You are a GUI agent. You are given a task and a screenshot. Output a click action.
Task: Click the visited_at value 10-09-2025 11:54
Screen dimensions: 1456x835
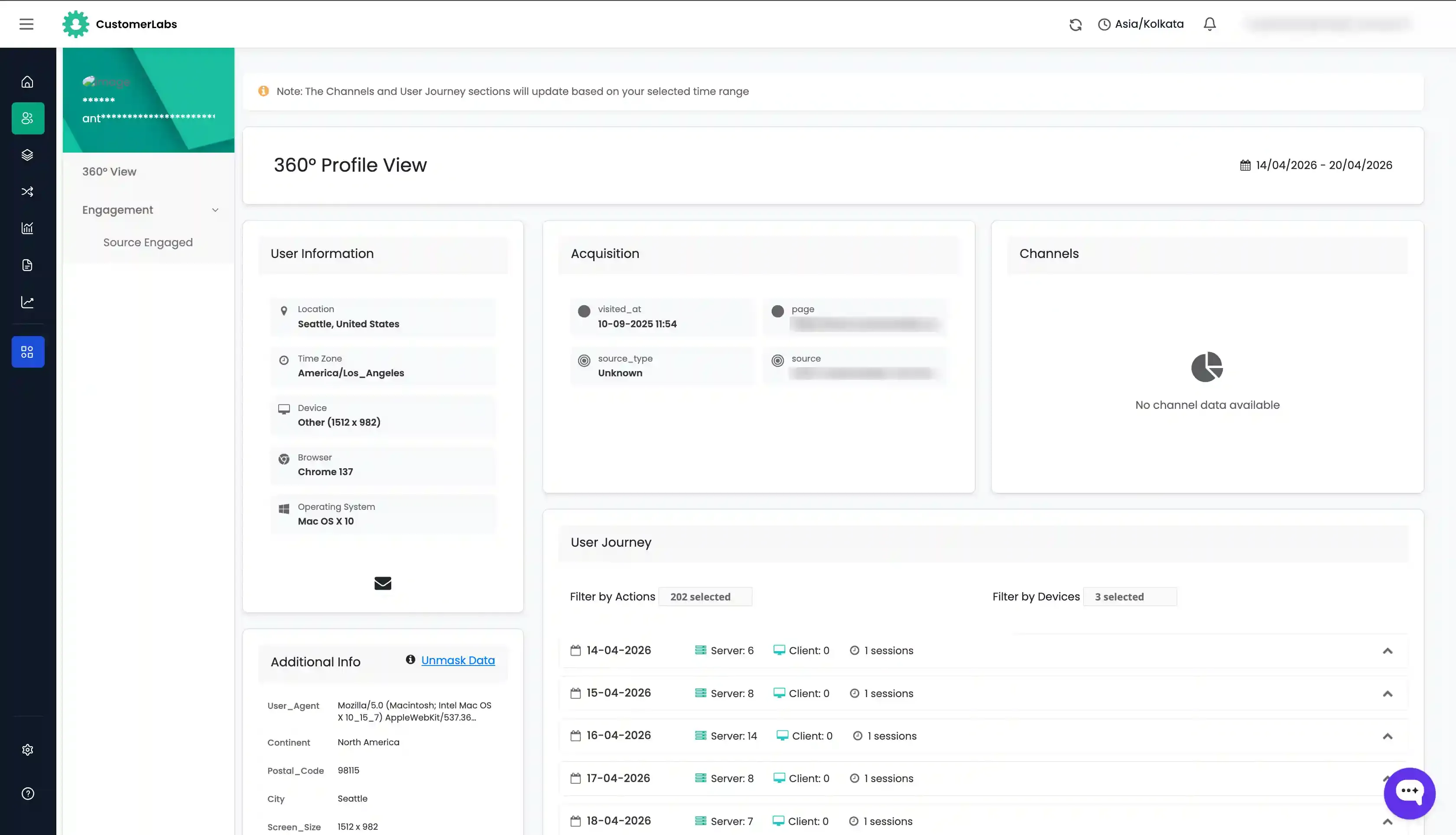(637, 324)
